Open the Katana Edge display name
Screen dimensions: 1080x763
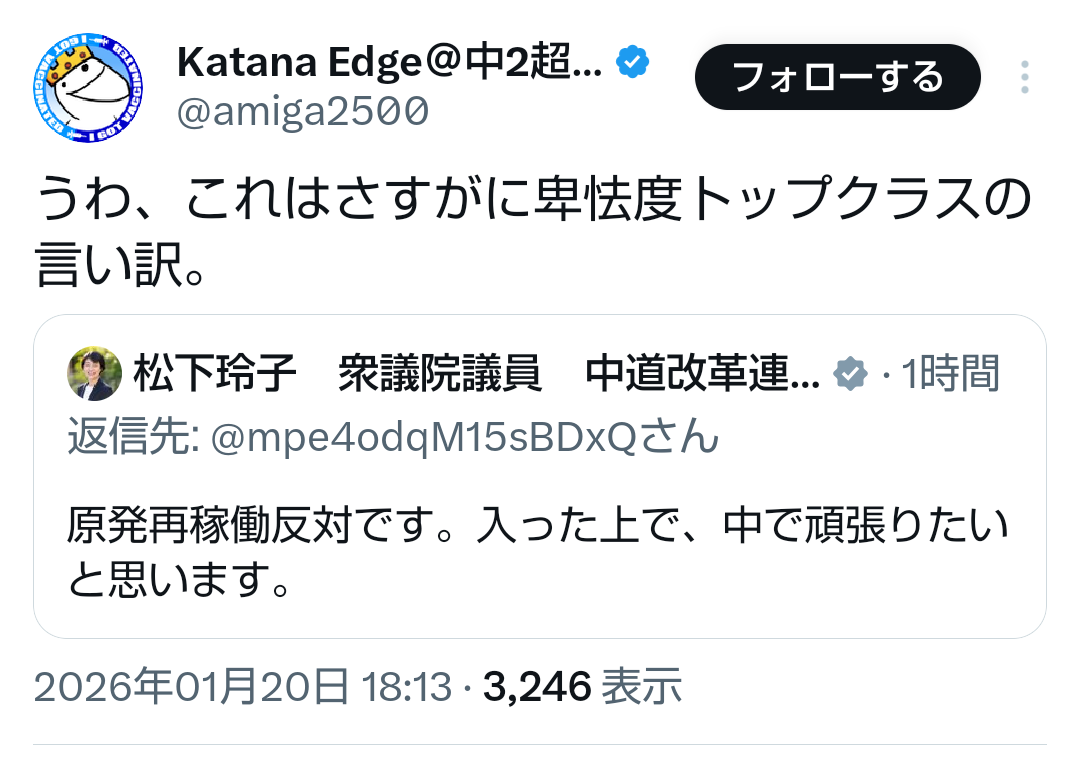(x=390, y=64)
